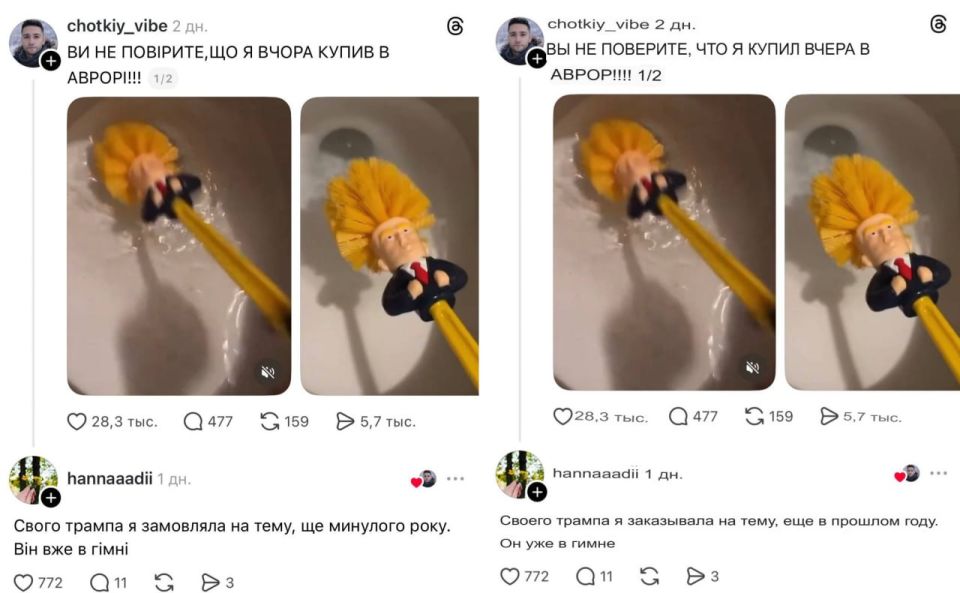
Task: Open chotkiy_vibe profile from left post username
Action: (x=117, y=26)
